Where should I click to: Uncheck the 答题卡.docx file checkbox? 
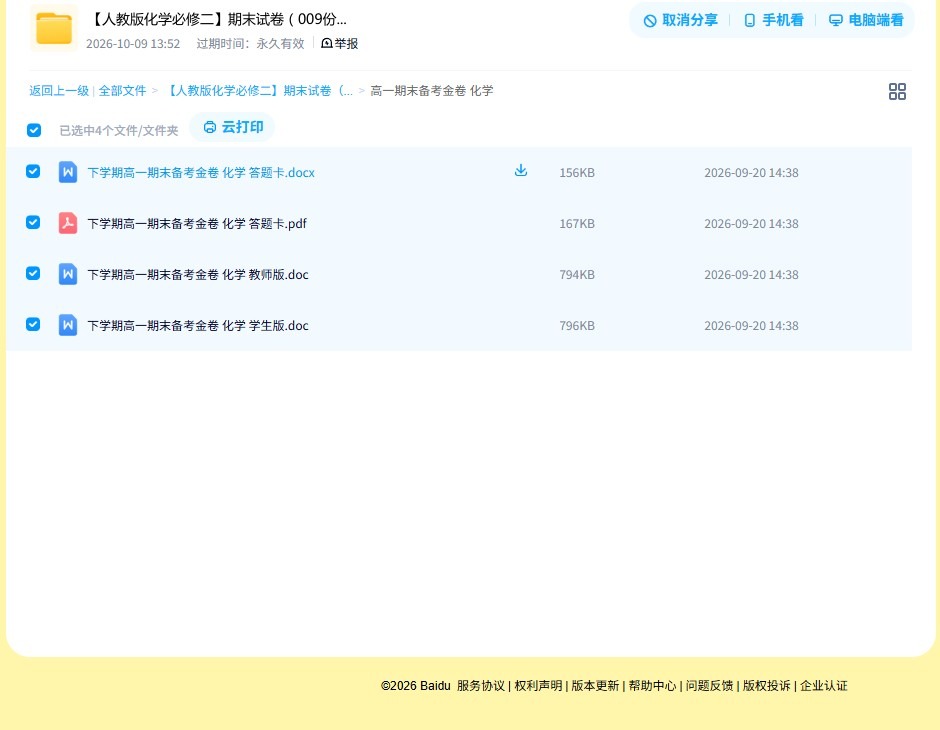tap(33, 171)
